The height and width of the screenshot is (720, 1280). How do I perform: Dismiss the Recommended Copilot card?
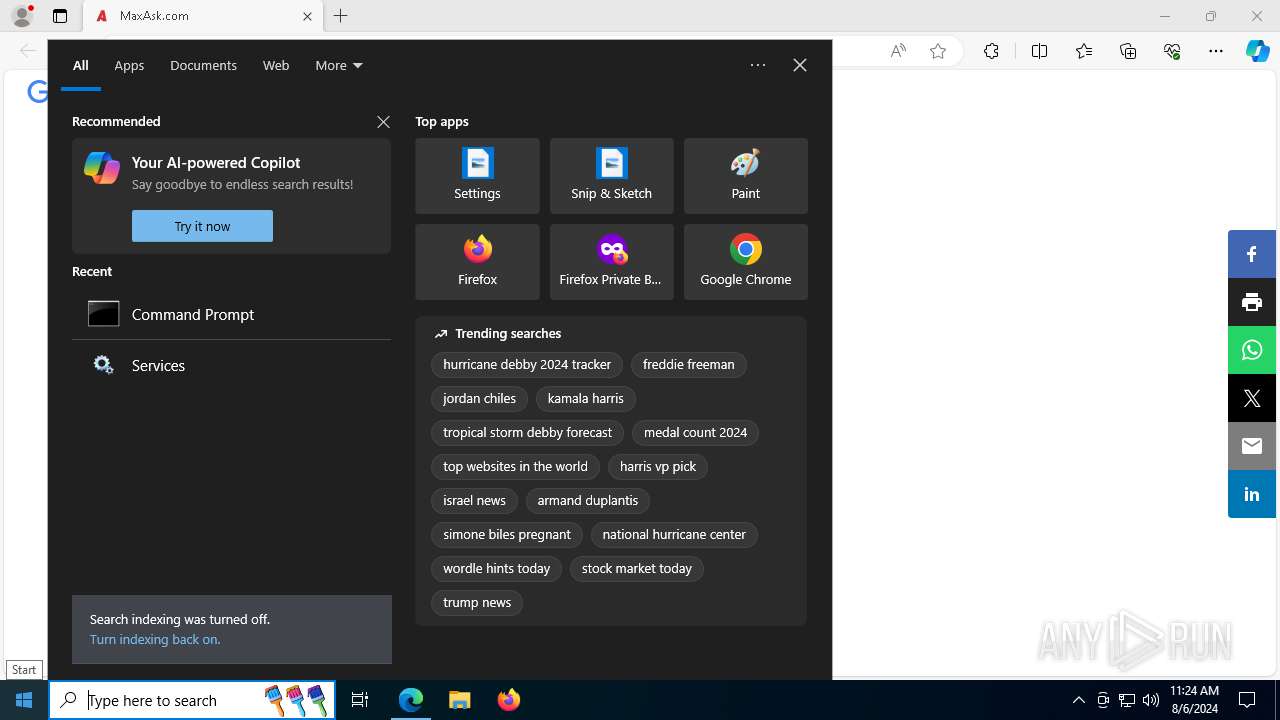tap(383, 121)
